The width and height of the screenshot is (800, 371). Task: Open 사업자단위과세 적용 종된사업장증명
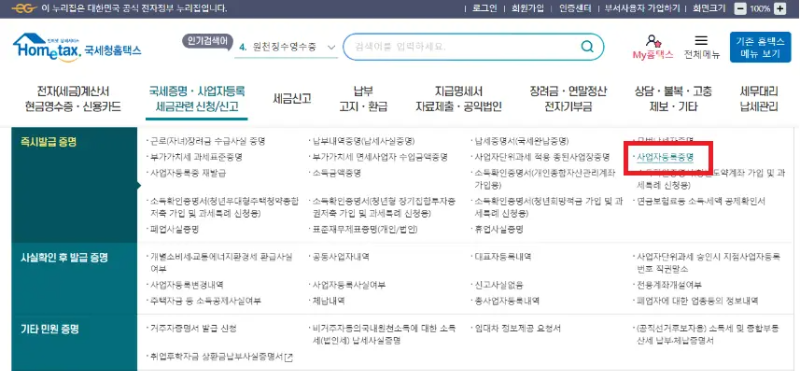click(542, 157)
